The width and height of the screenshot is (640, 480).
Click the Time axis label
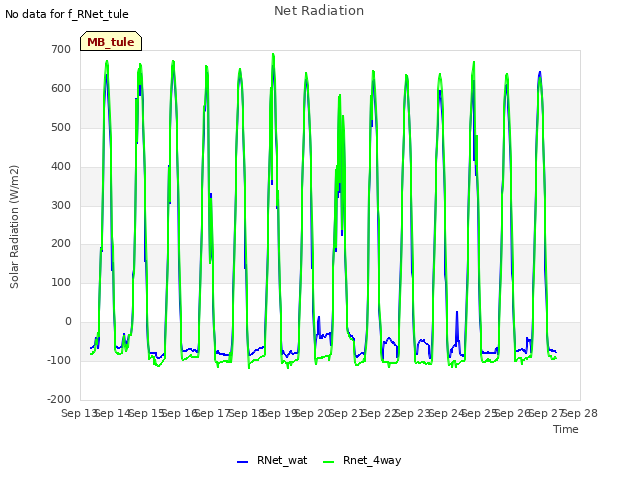coord(566,429)
